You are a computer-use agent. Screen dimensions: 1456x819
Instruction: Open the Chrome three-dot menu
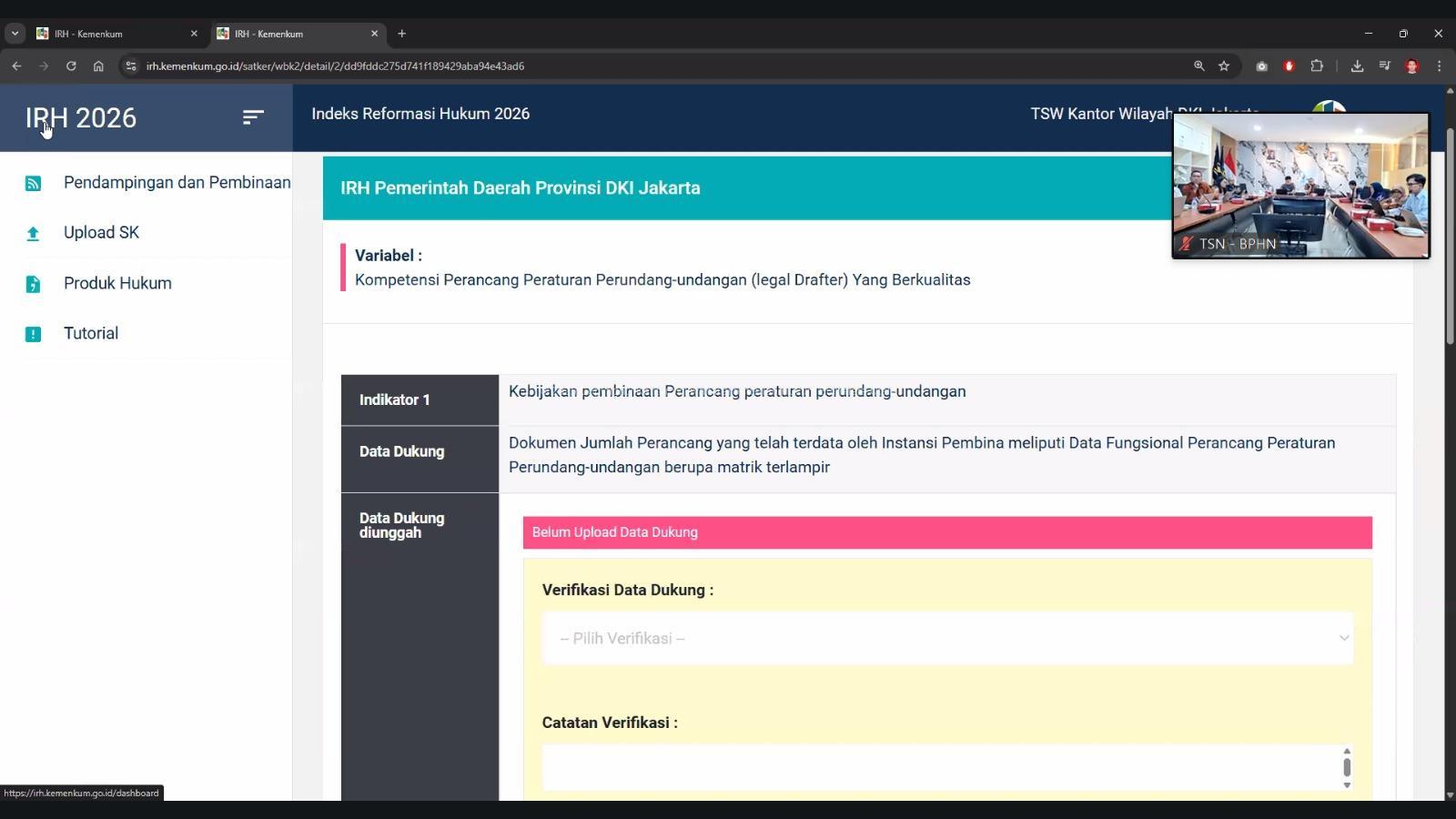pos(1439,66)
